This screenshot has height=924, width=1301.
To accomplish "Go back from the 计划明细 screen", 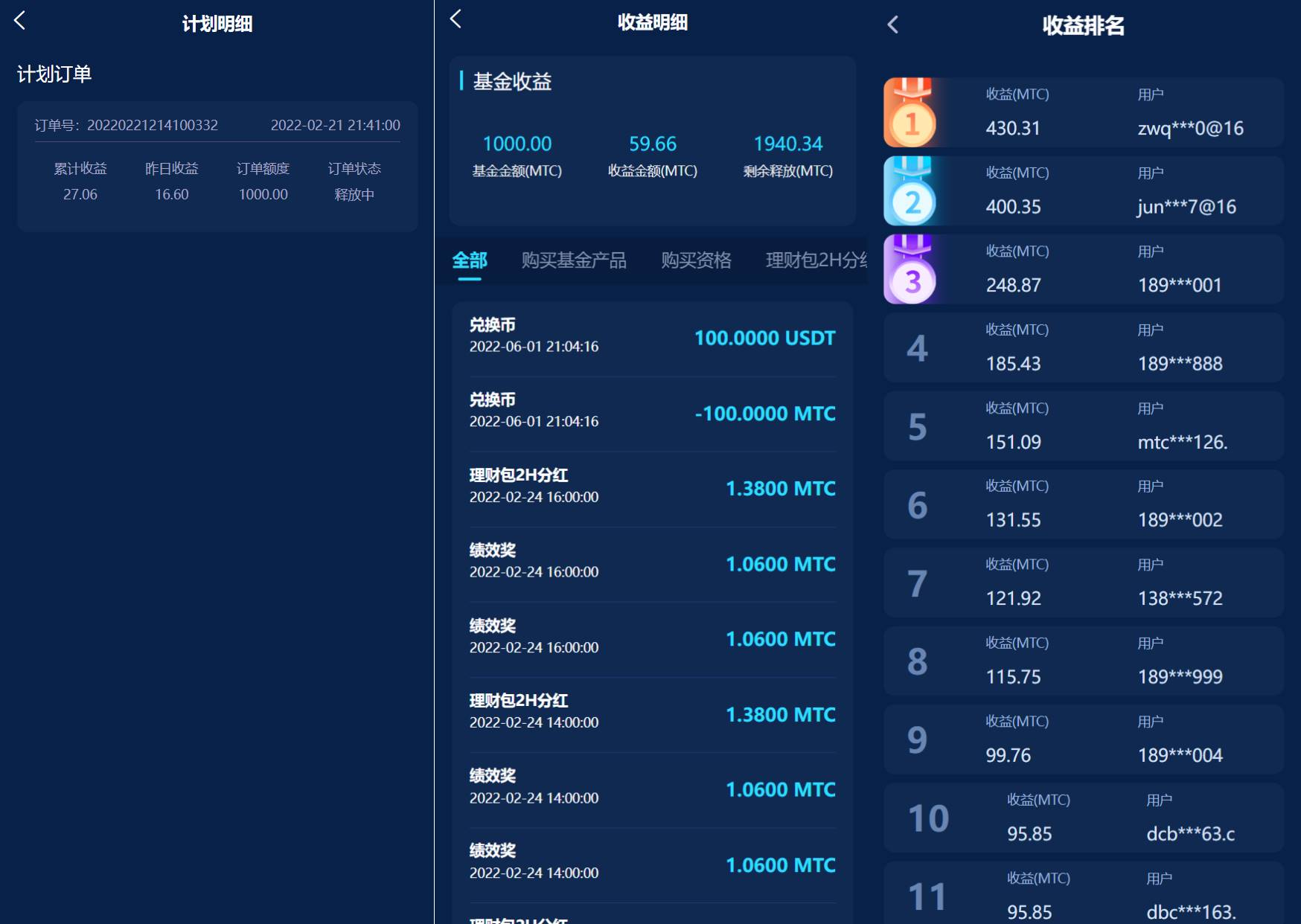I will pyautogui.click(x=20, y=21).
